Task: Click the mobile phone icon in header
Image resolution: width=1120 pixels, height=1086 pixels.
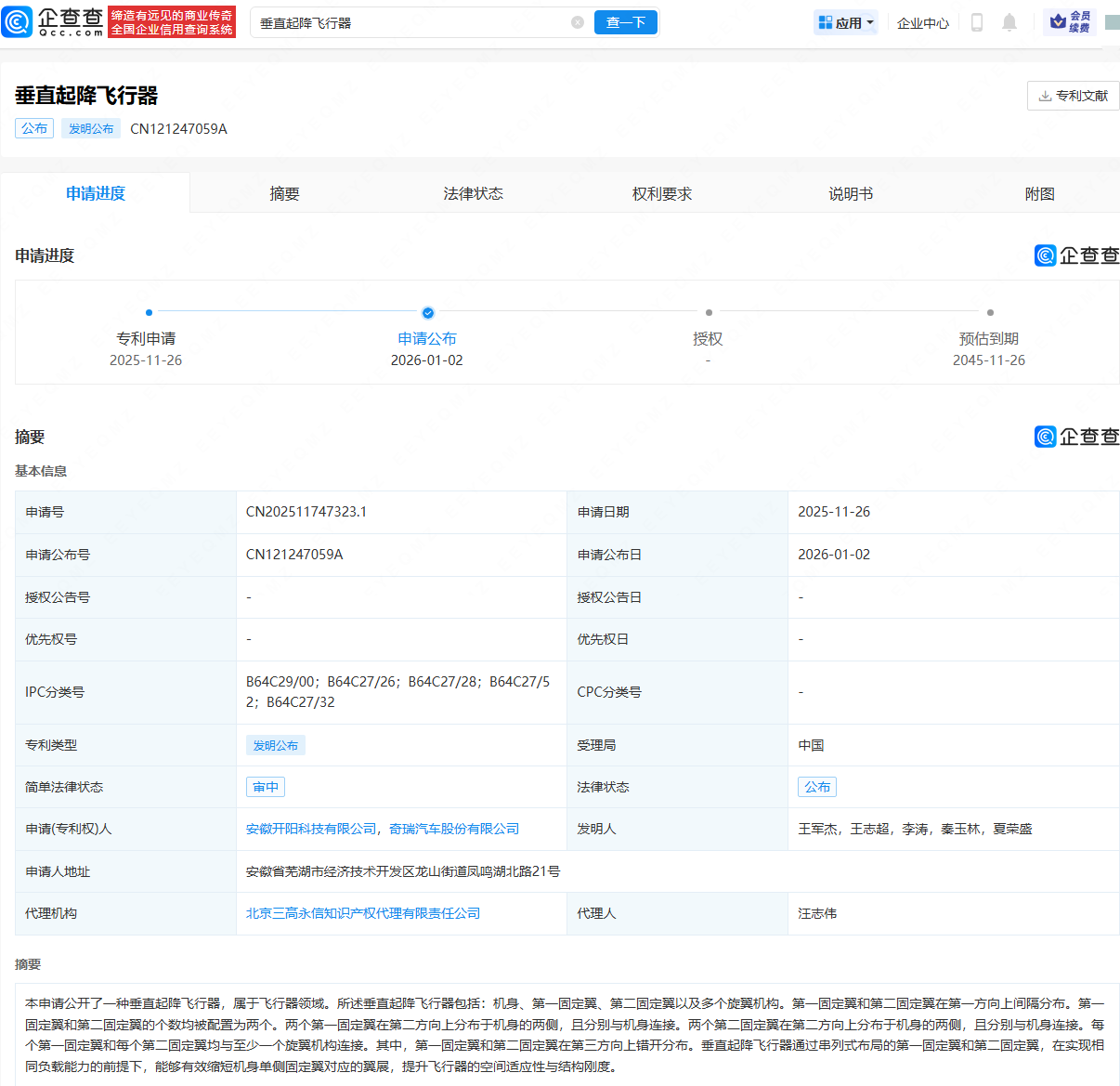Action: (x=976, y=22)
